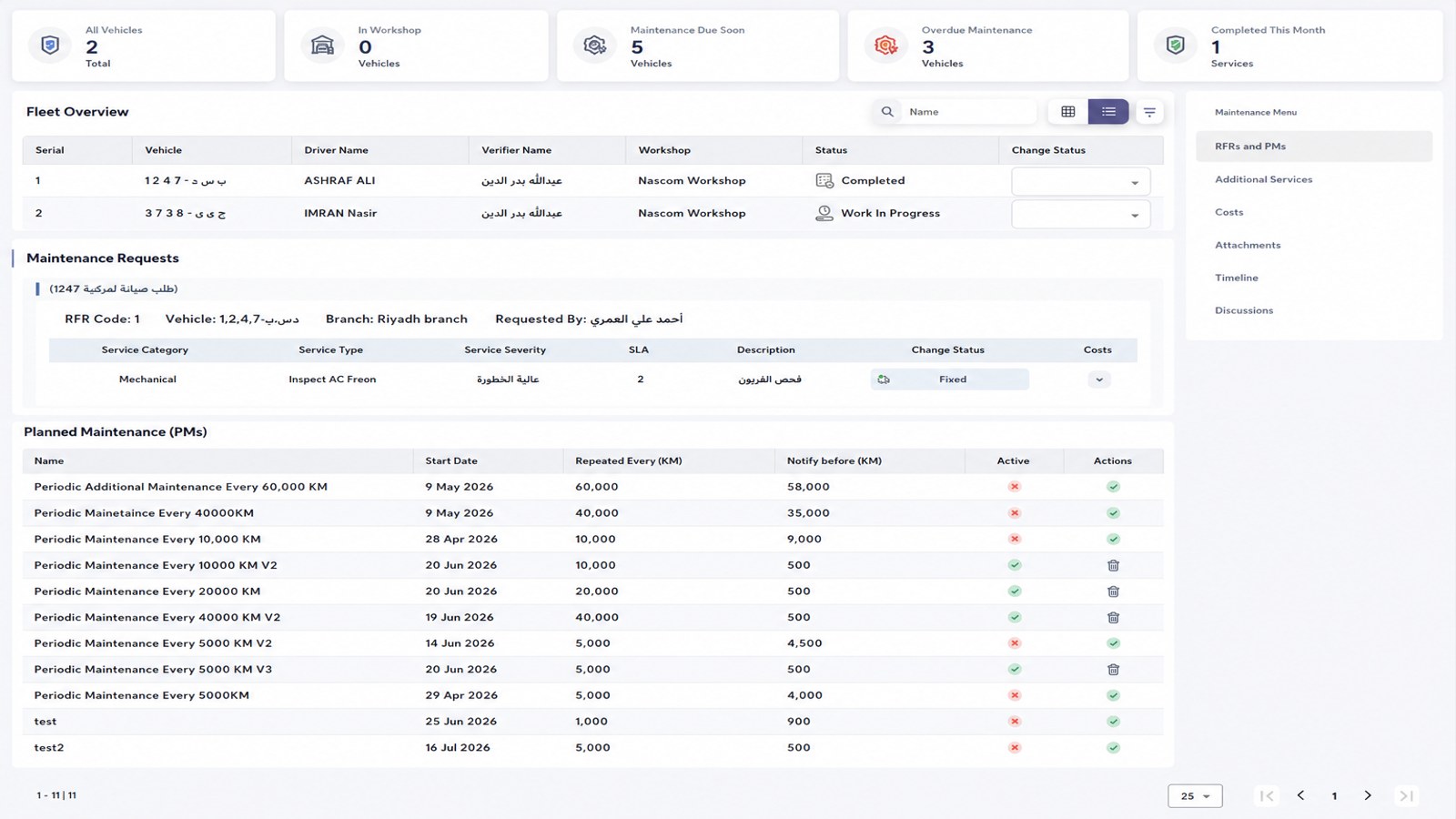Open Attachments menu item

coord(1248,245)
